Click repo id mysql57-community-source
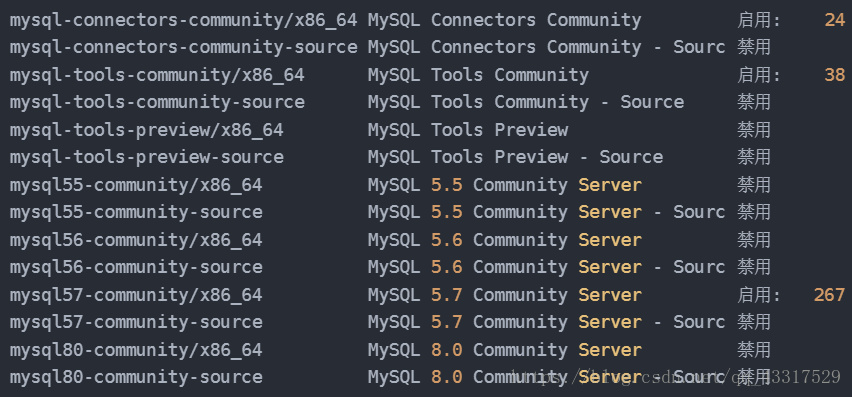852x397 pixels. pyautogui.click(x=136, y=322)
